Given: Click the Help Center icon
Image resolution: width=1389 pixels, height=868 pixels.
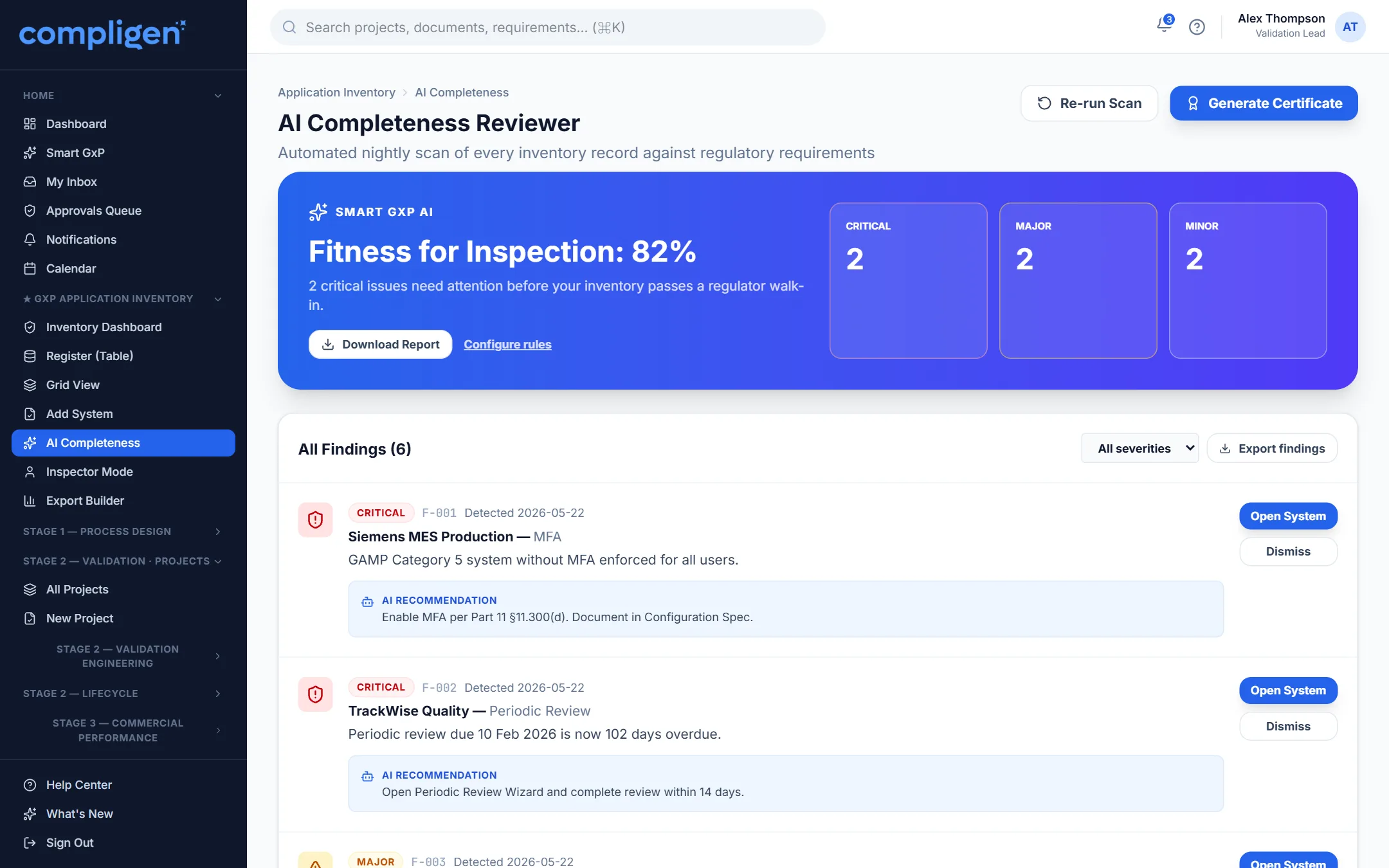Looking at the screenshot, I should [x=30, y=784].
